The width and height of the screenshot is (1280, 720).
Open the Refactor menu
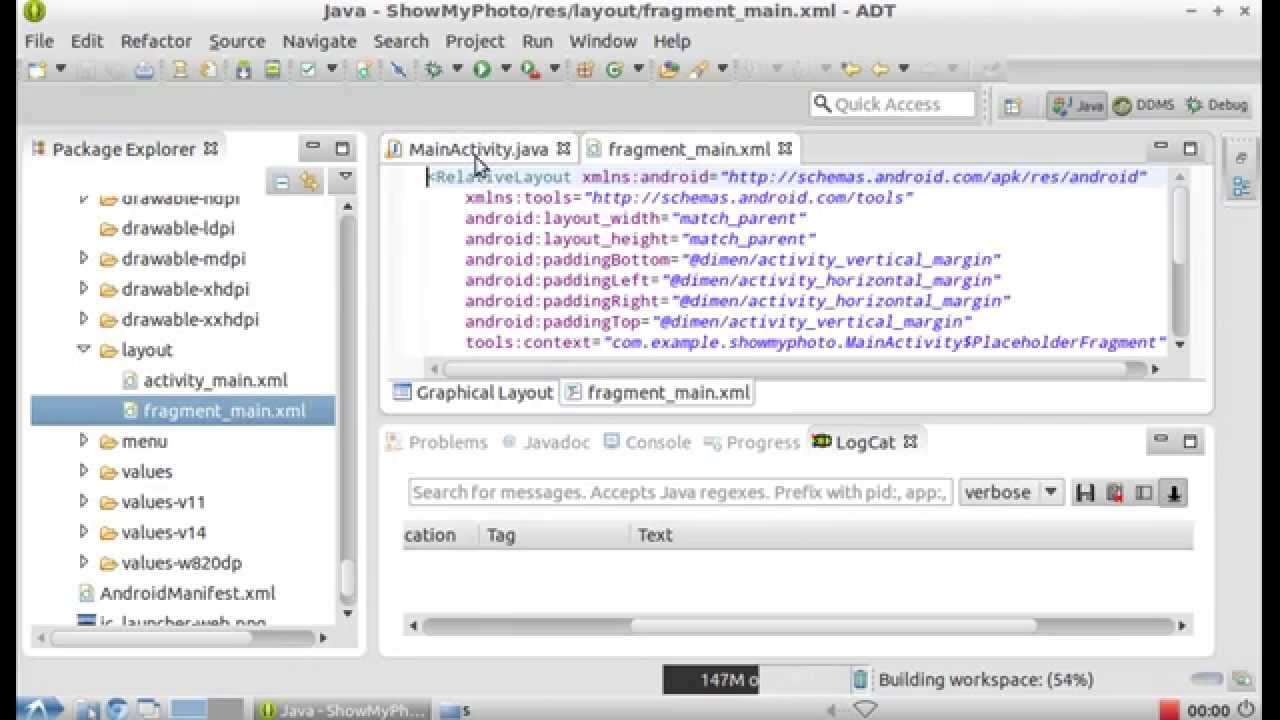point(156,41)
